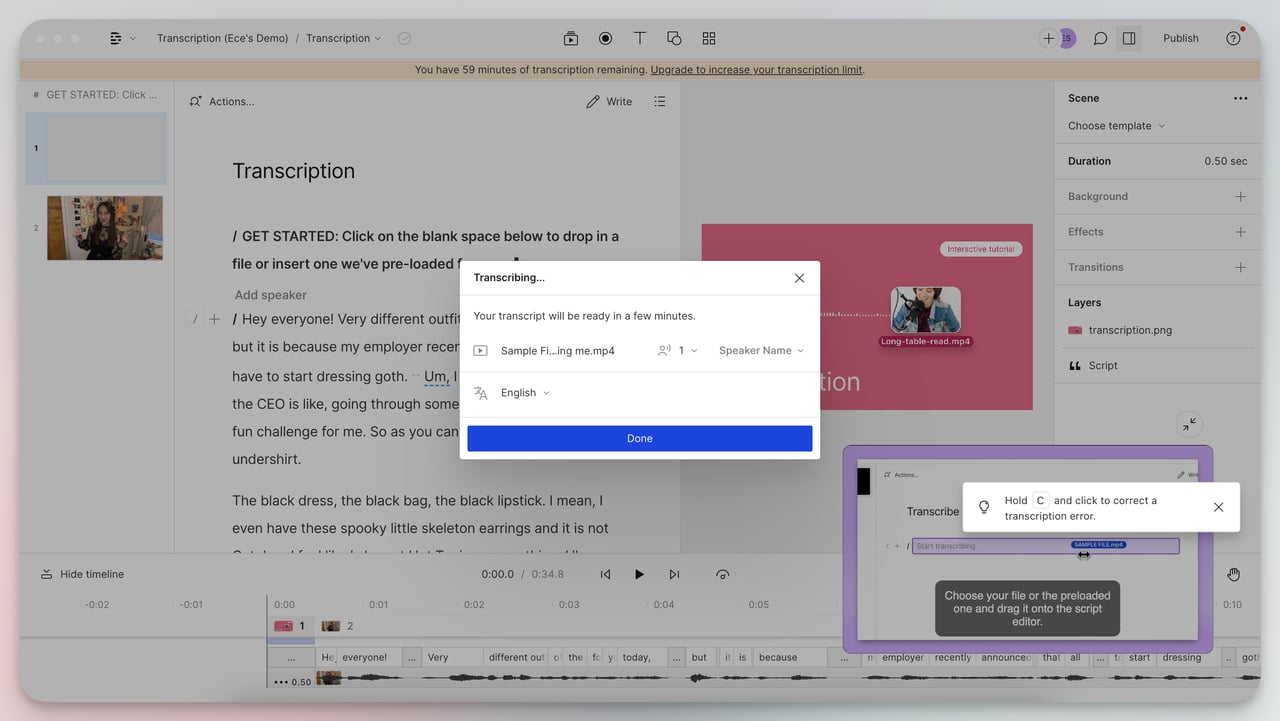The image size is (1280, 721).
Task: Open the media library icon in the toolbar
Action: [570, 38]
